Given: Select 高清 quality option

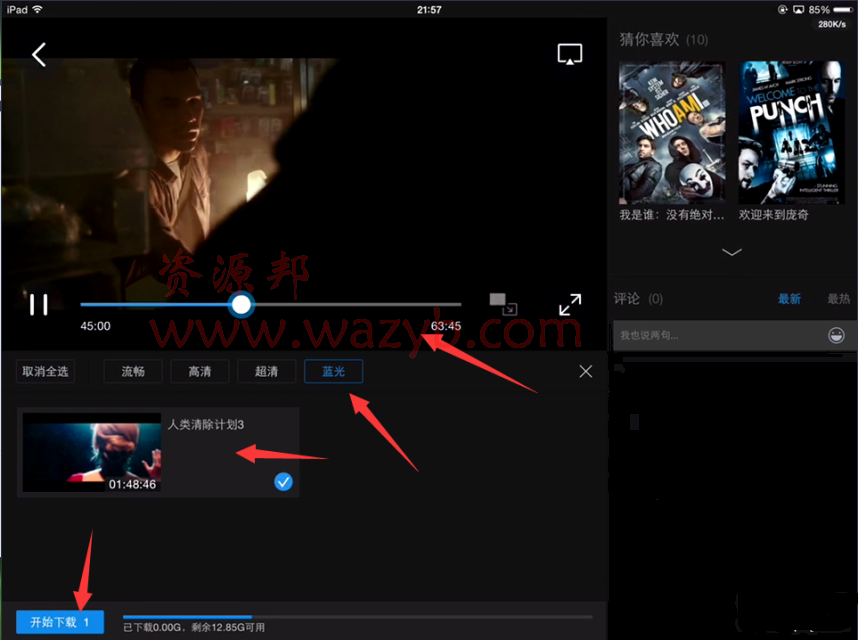Looking at the screenshot, I should [x=200, y=371].
